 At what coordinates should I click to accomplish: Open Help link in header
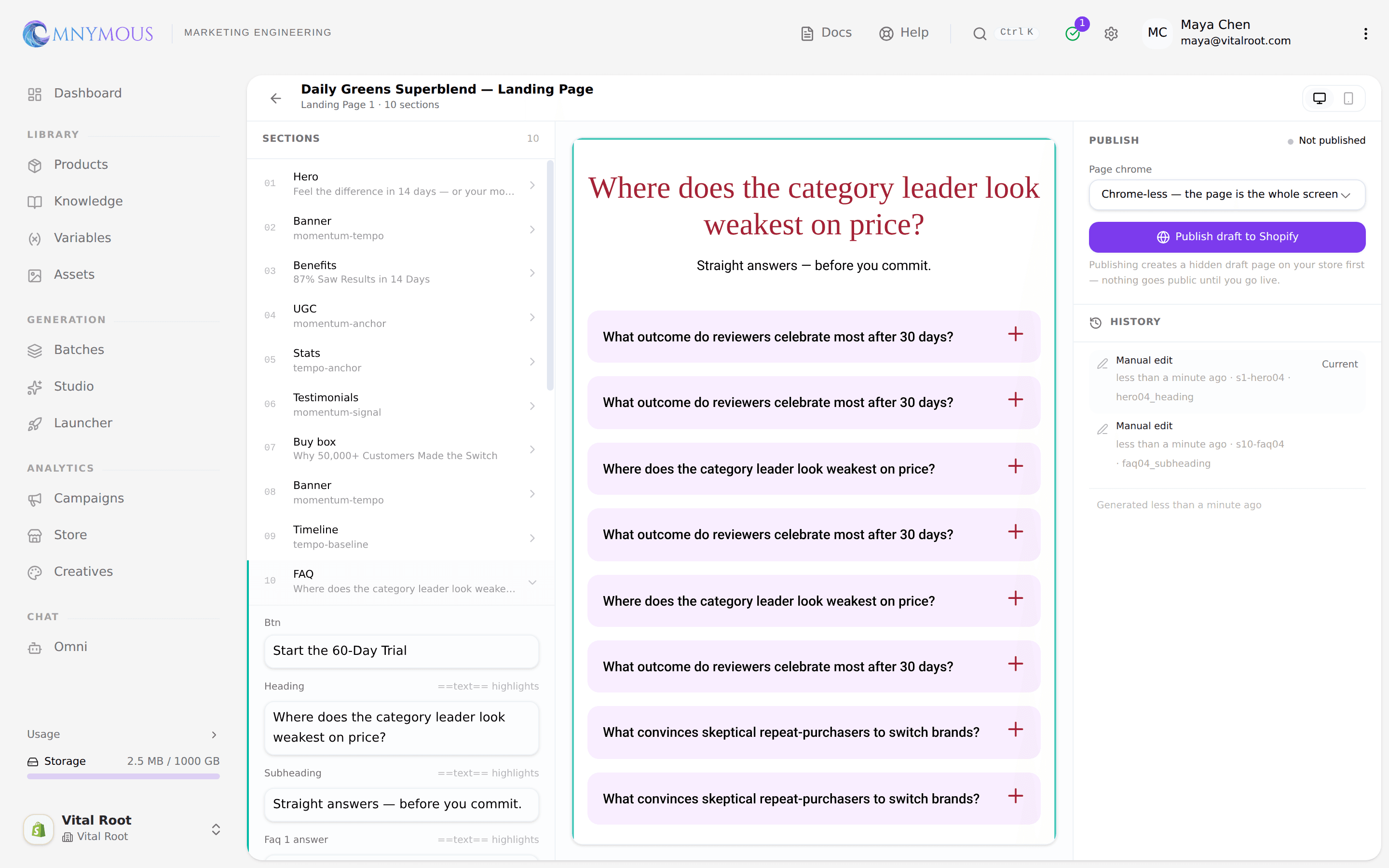[903, 33]
